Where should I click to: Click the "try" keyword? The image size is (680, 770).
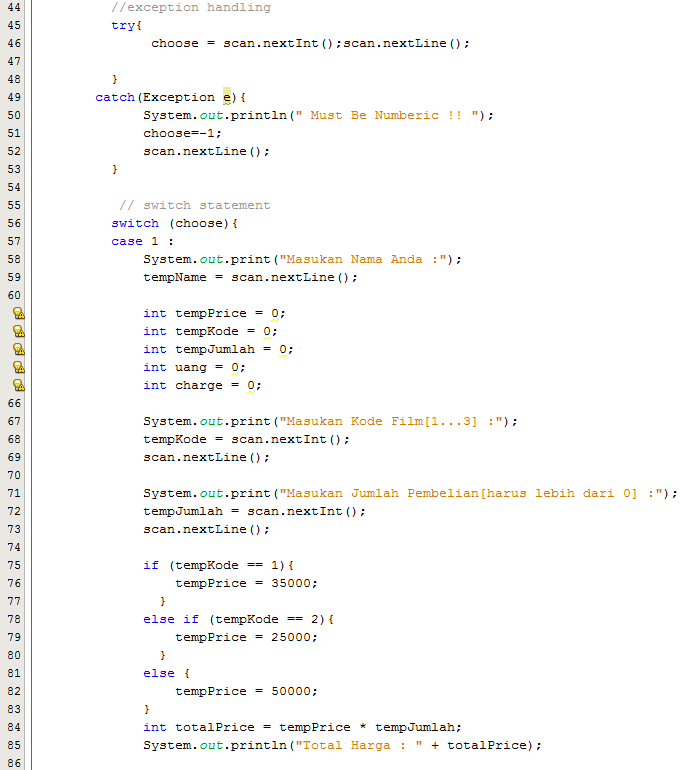pyautogui.click(x=123, y=26)
